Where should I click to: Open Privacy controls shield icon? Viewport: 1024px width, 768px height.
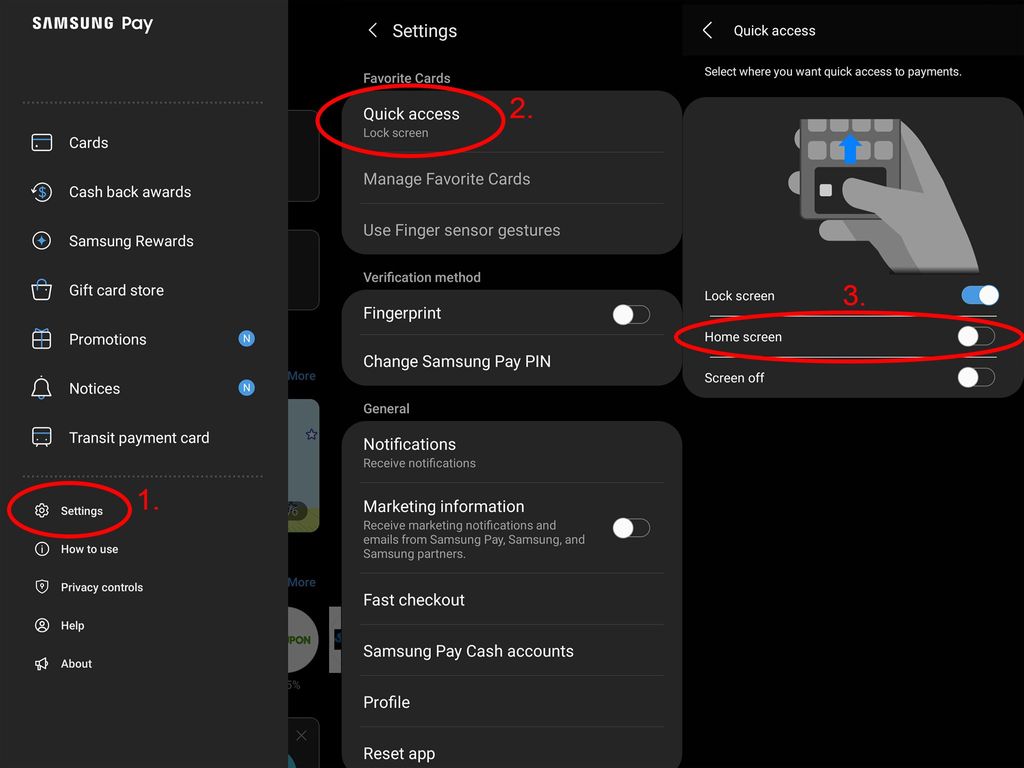click(x=41, y=587)
